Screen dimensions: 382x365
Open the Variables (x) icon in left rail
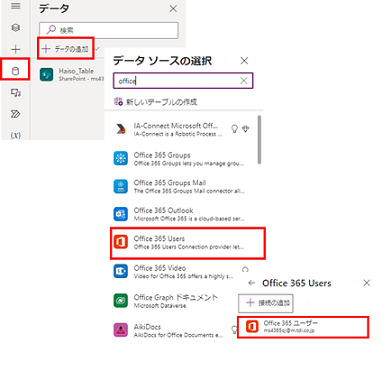tap(16, 135)
